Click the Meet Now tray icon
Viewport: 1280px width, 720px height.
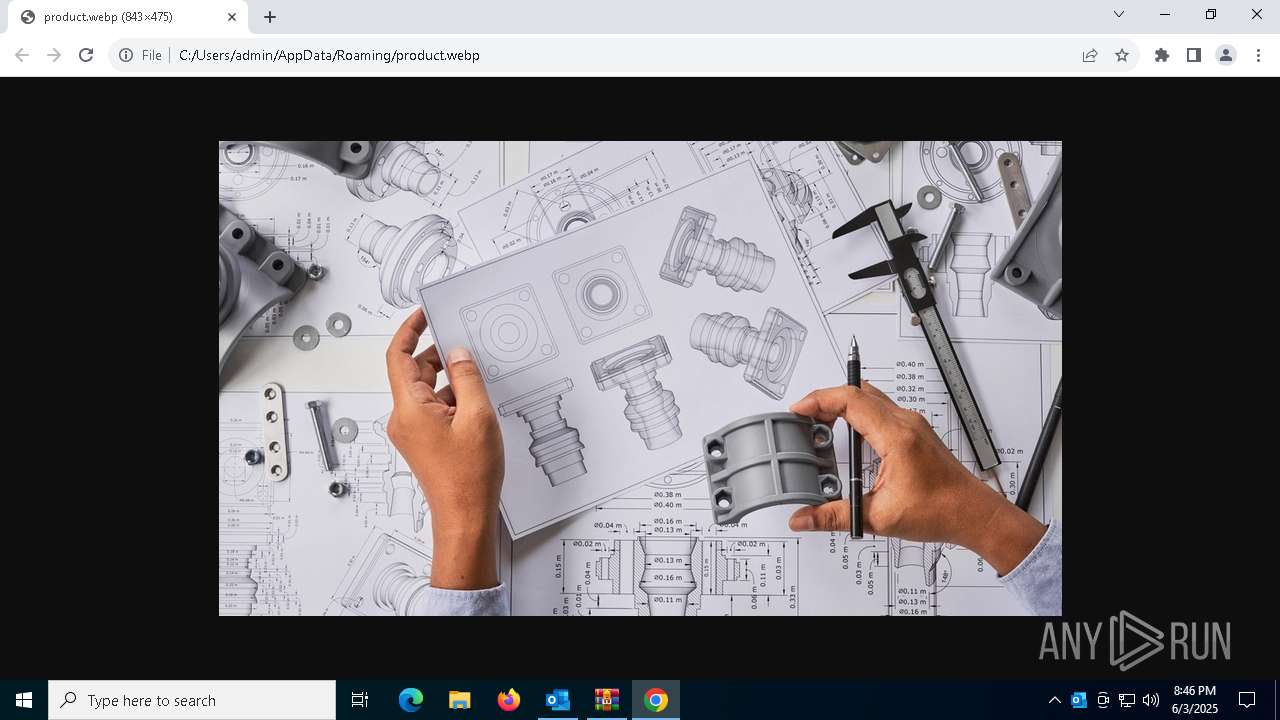pyautogui.click(x=1103, y=700)
